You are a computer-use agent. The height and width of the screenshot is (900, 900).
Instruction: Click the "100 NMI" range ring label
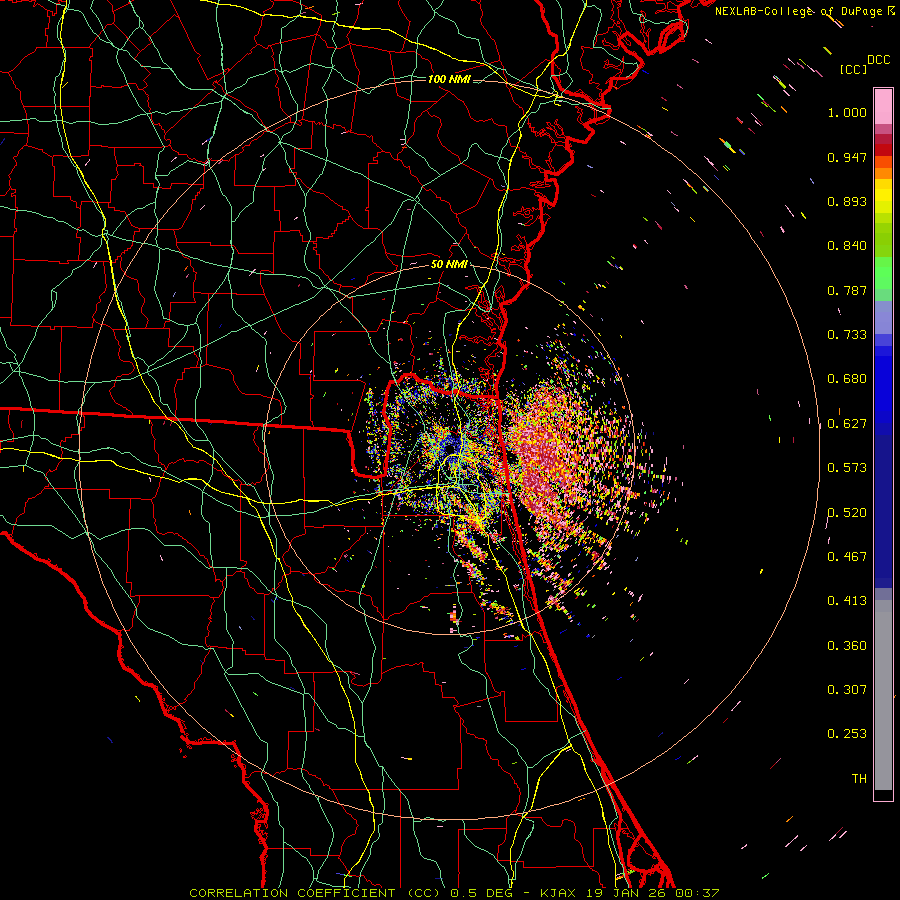(449, 79)
